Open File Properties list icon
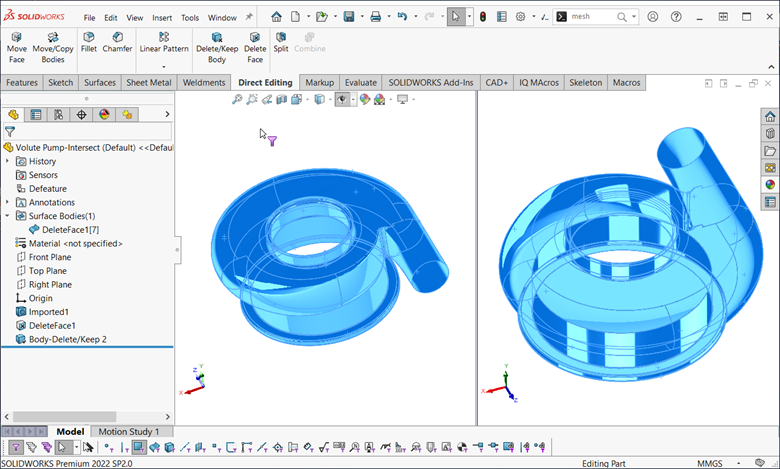The image size is (780, 469). 501,17
